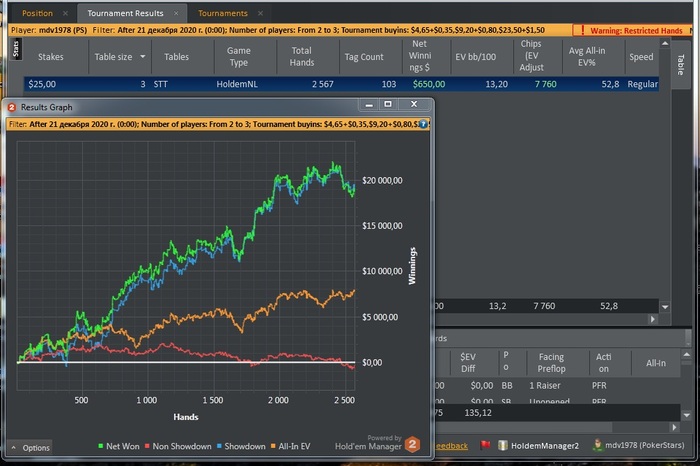Click the Warning: Restricted Hands notice

636,30
